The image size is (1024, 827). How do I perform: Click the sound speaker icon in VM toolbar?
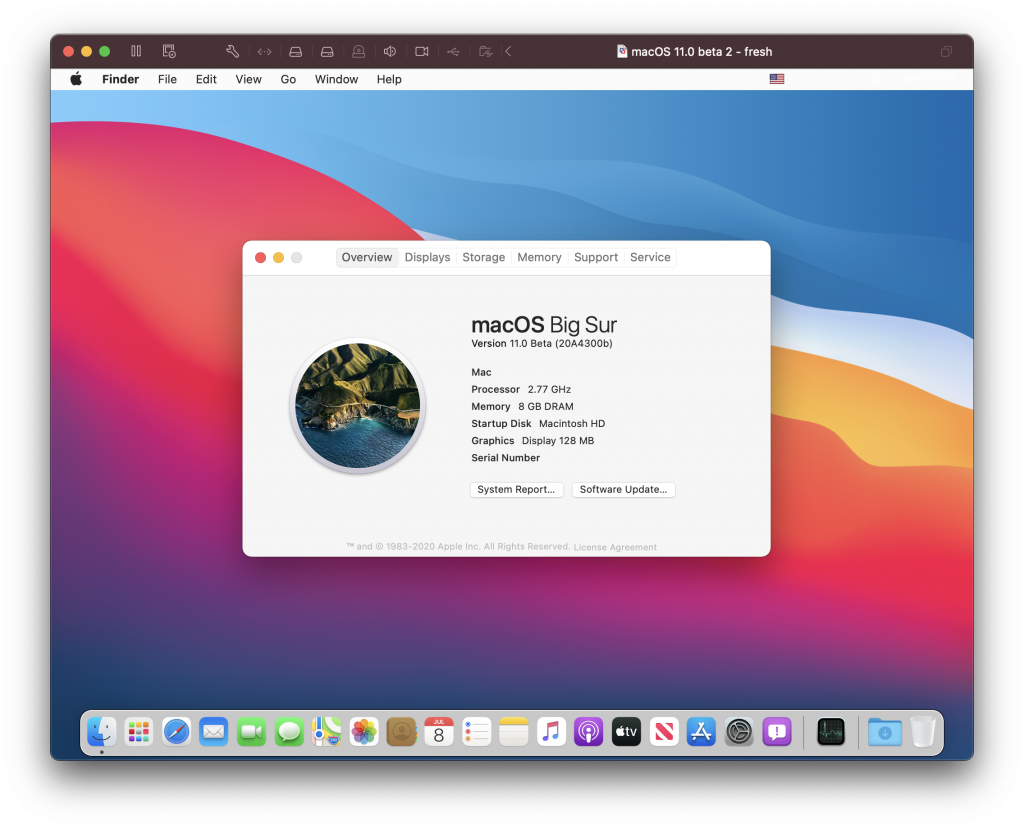390,51
